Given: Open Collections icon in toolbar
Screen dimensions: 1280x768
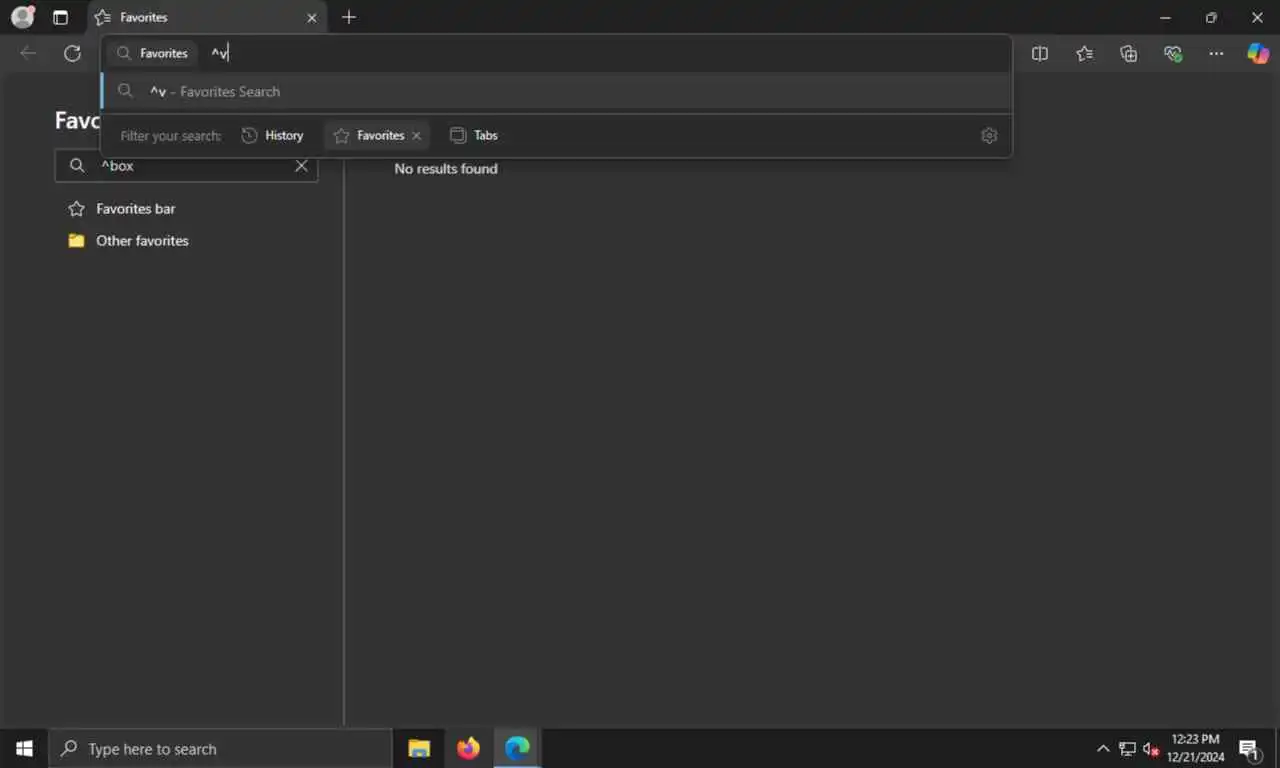Looking at the screenshot, I should click(1128, 53).
